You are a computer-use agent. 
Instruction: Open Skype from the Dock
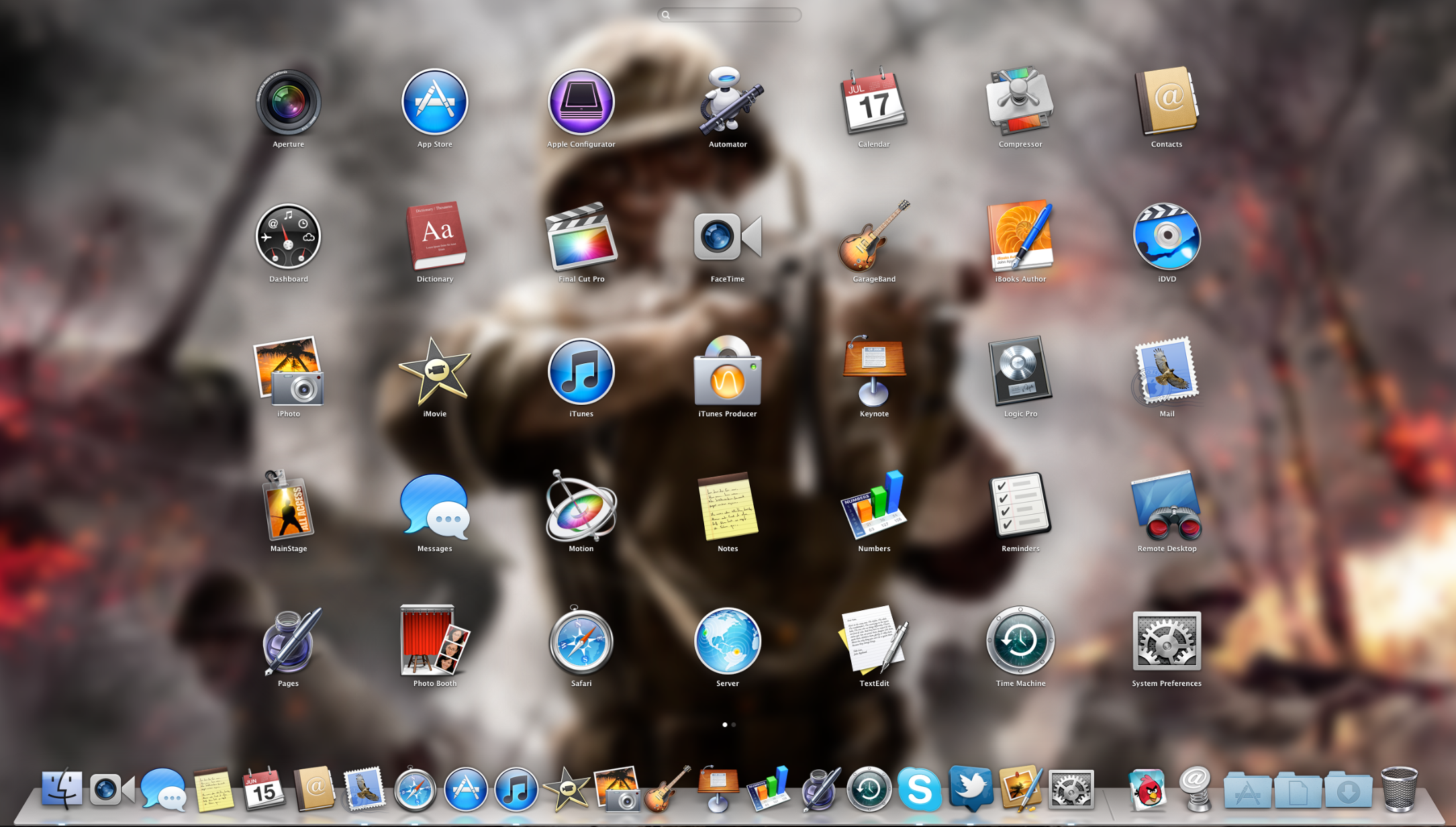(919, 789)
